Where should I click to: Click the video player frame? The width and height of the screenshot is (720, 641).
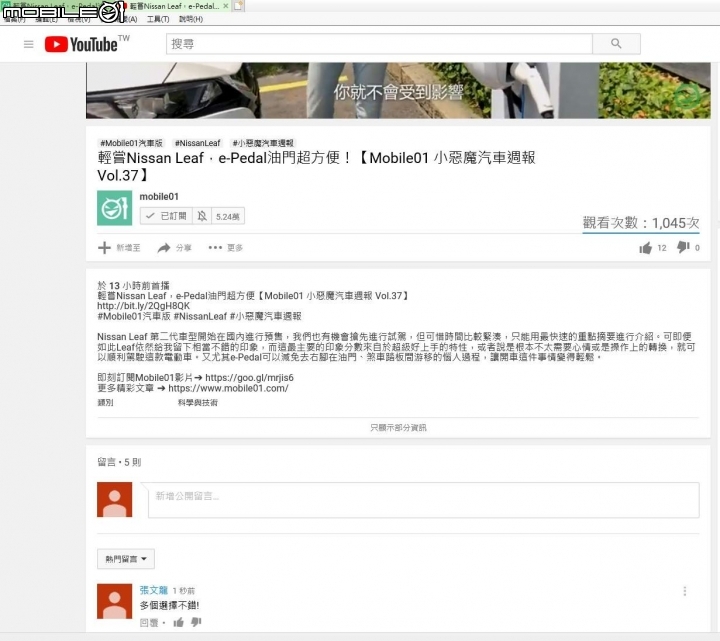click(x=398, y=90)
